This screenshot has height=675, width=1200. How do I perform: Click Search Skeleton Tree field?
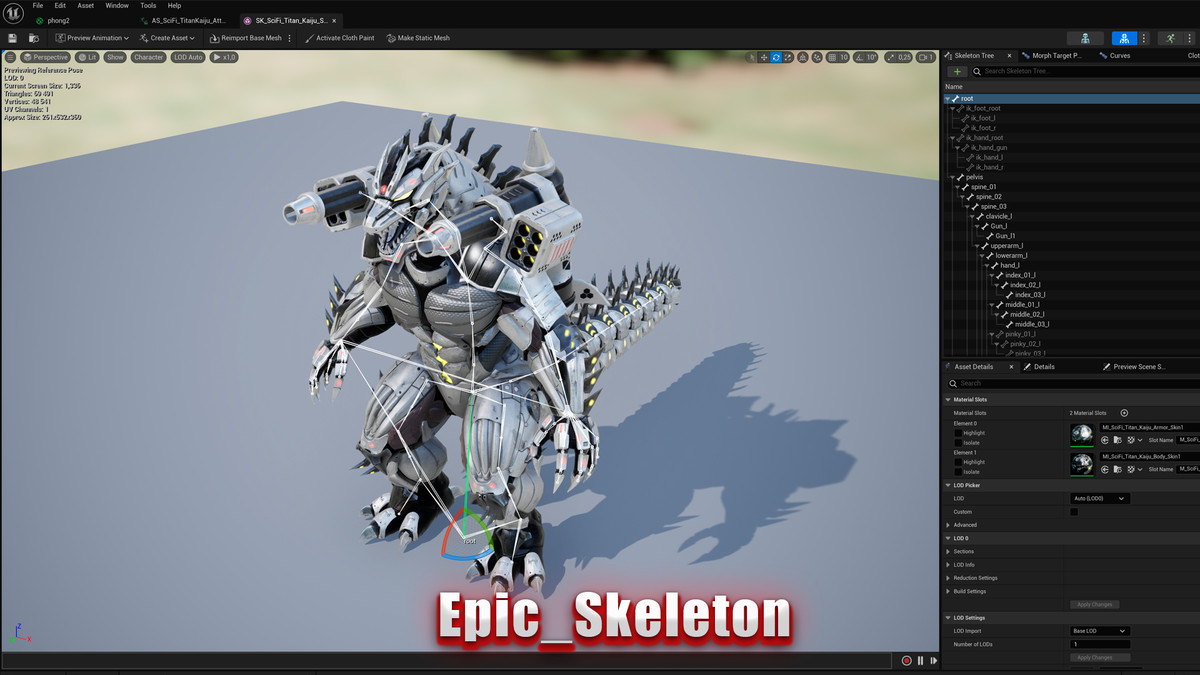point(1085,71)
